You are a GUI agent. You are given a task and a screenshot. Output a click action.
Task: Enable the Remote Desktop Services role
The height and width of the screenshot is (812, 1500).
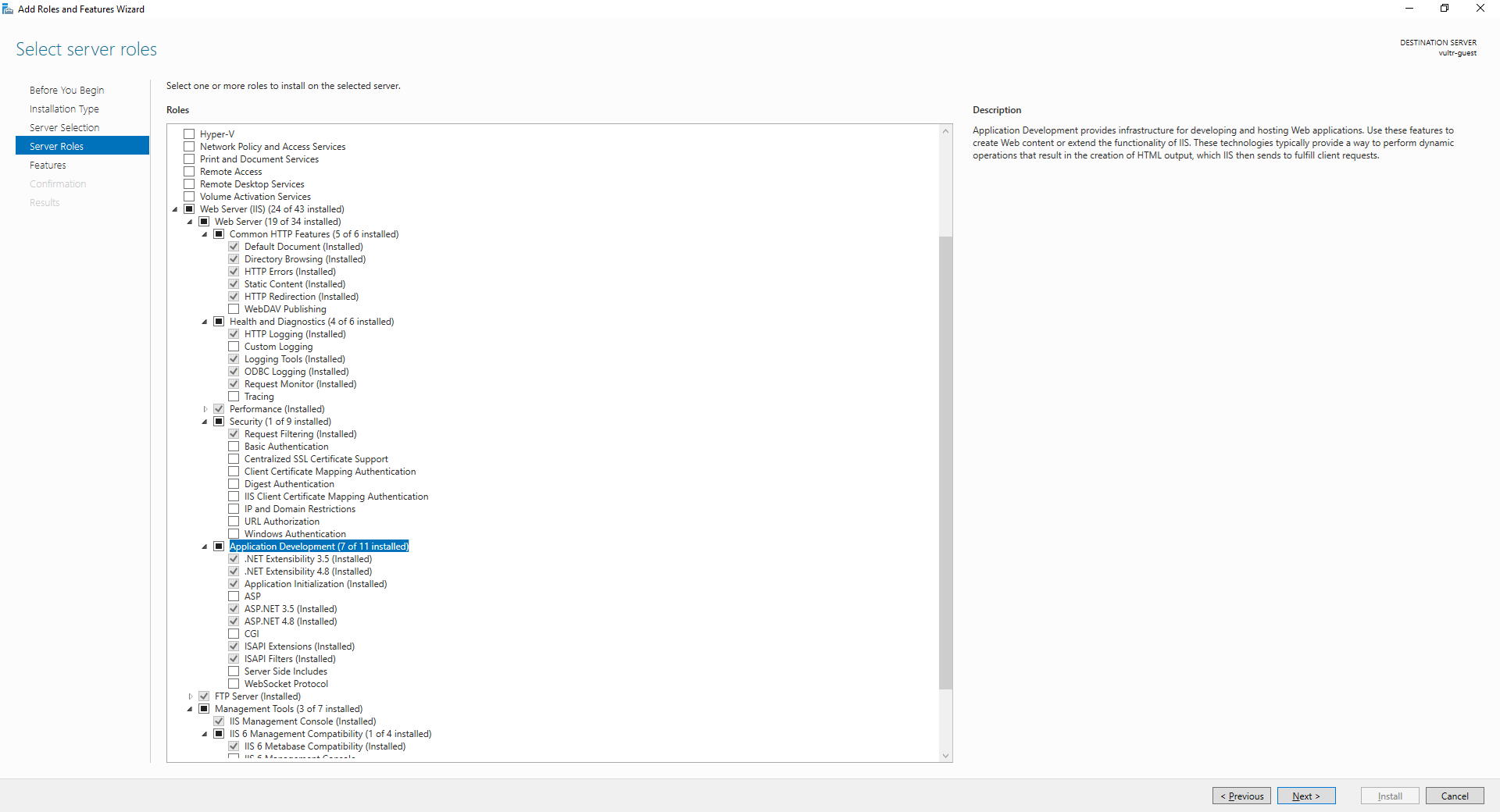point(188,183)
